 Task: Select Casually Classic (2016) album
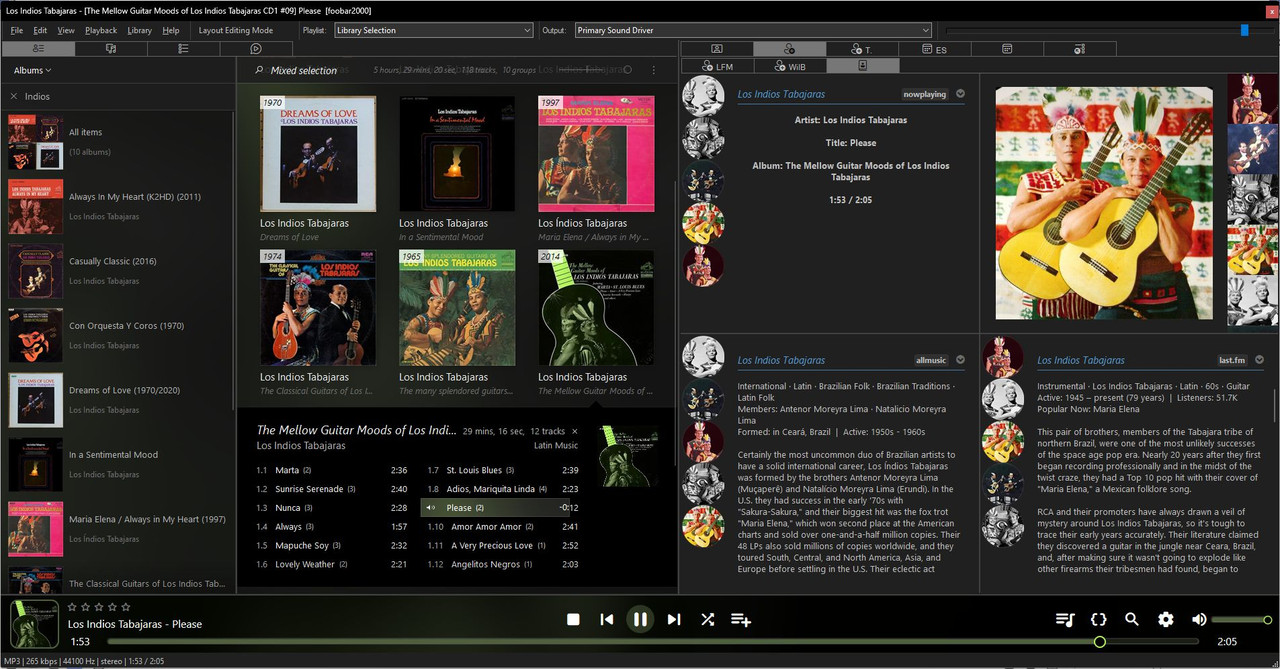tap(118, 271)
